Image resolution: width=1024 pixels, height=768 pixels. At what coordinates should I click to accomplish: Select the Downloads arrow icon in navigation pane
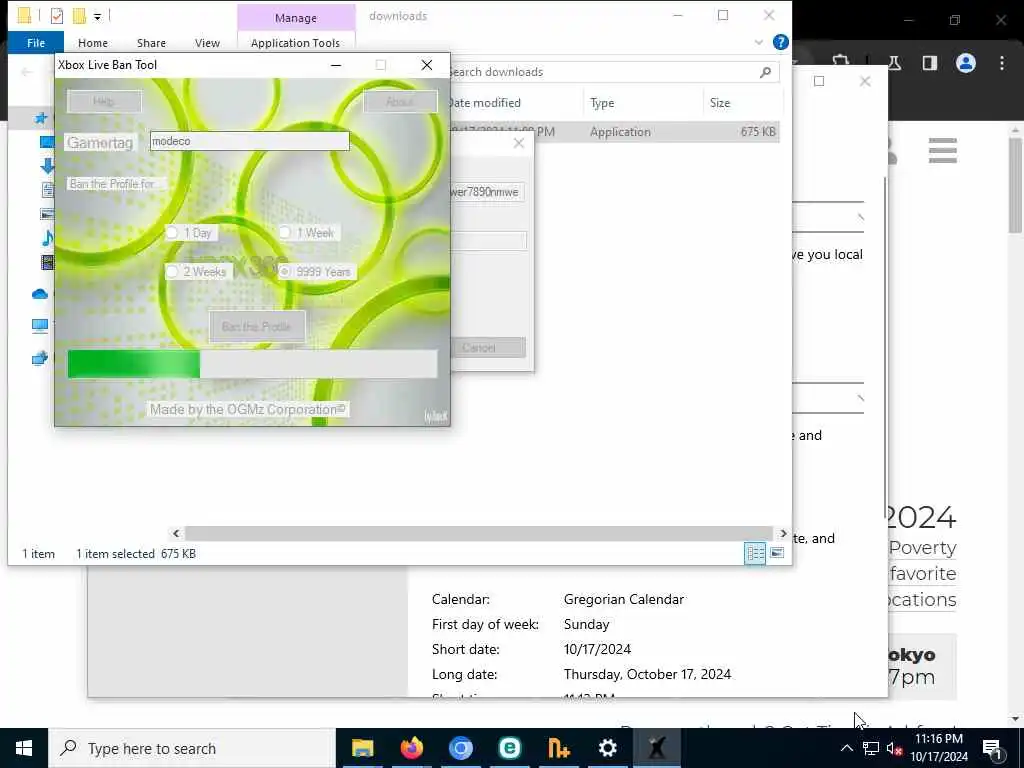pos(46,166)
